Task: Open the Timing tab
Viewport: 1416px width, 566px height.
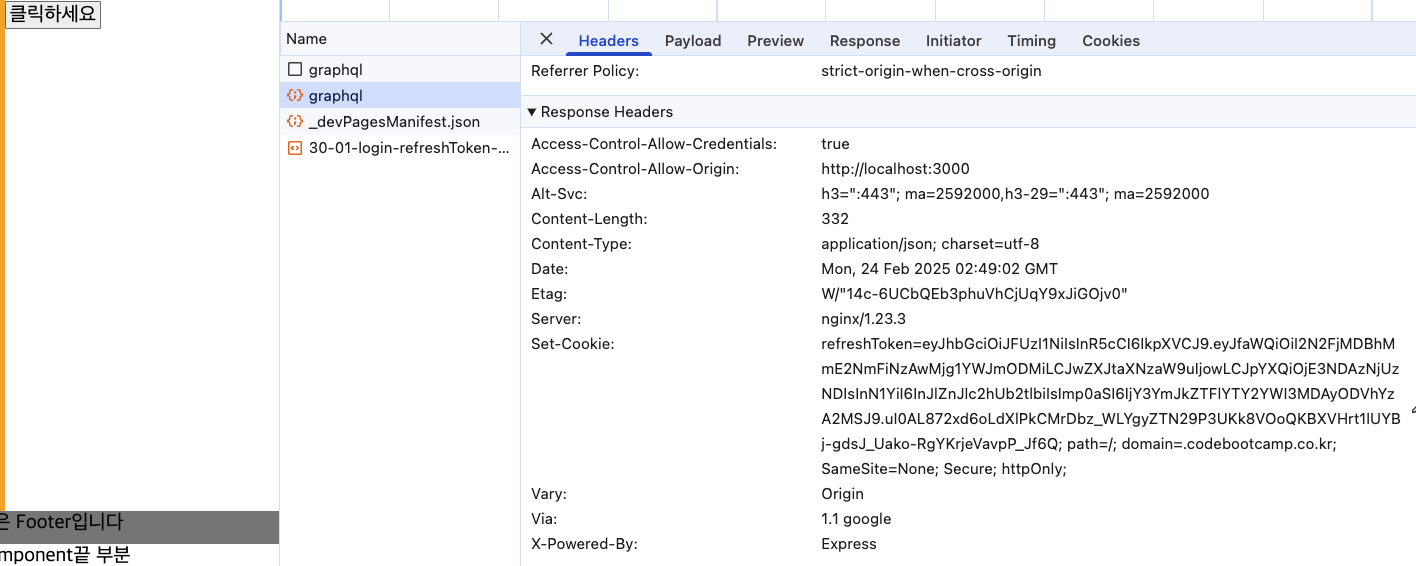Action: point(1032,41)
